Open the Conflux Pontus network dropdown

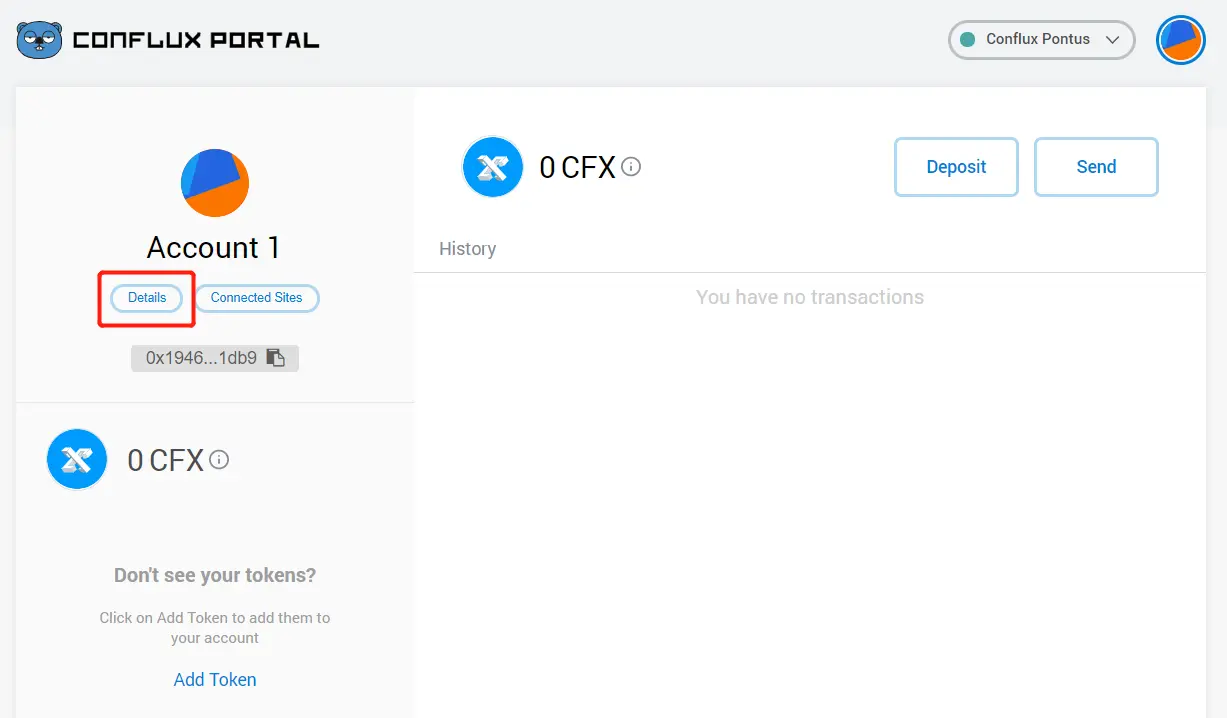[1041, 40]
